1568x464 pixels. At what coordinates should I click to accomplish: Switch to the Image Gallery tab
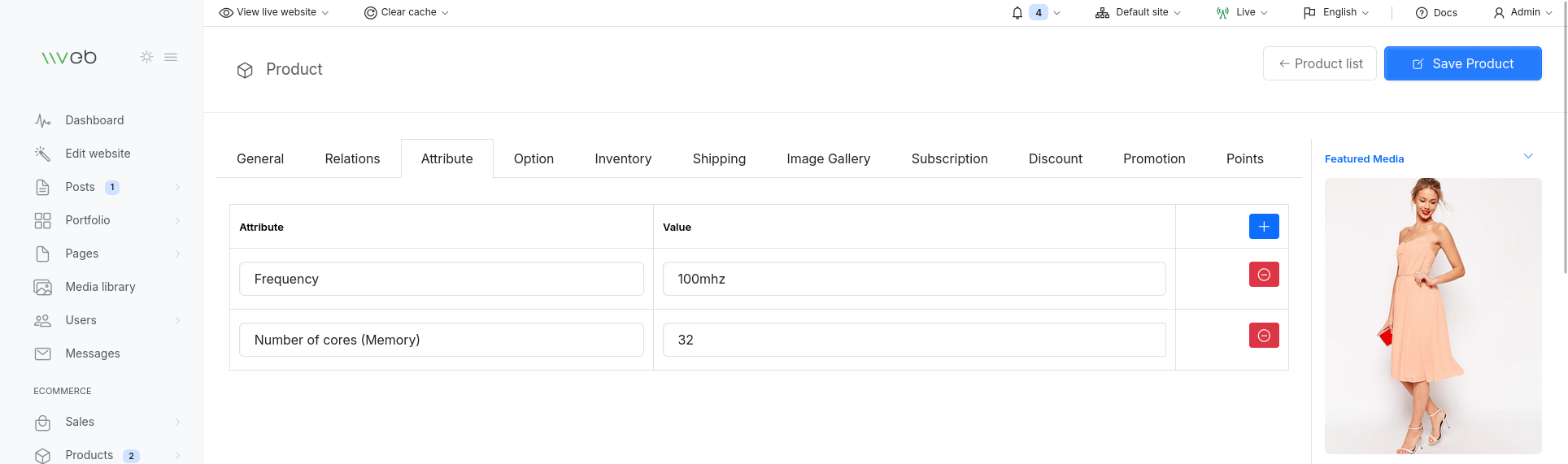coord(828,159)
